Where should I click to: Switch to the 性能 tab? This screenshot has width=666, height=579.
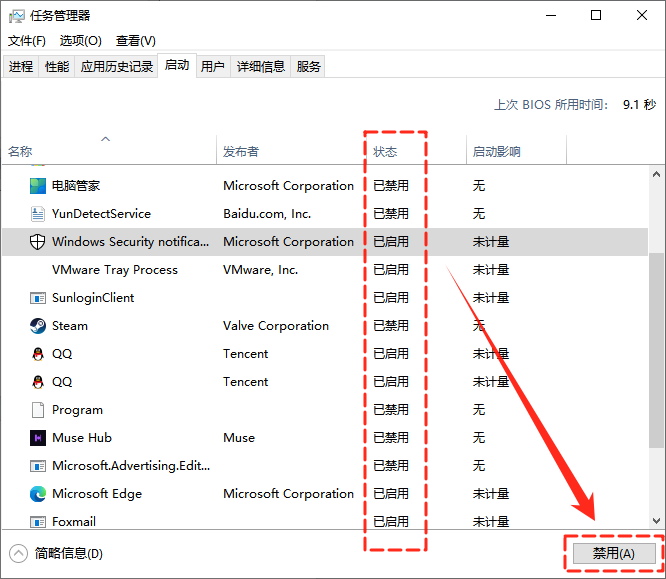point(57,67)
